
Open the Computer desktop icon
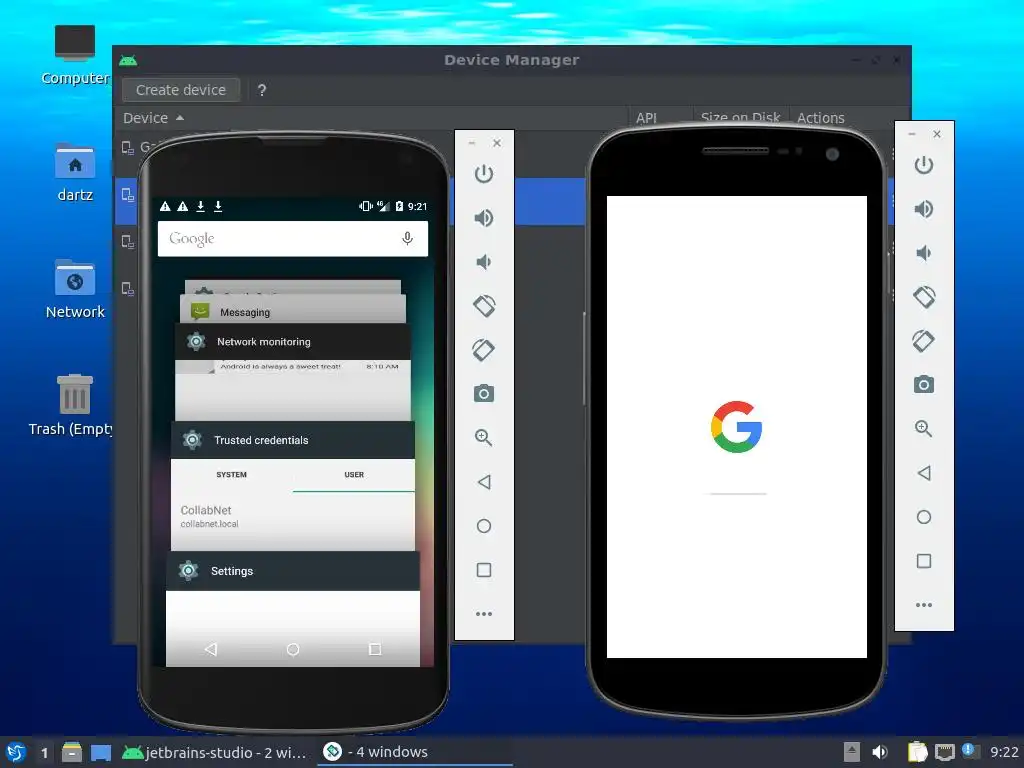(x=75, y=55)
